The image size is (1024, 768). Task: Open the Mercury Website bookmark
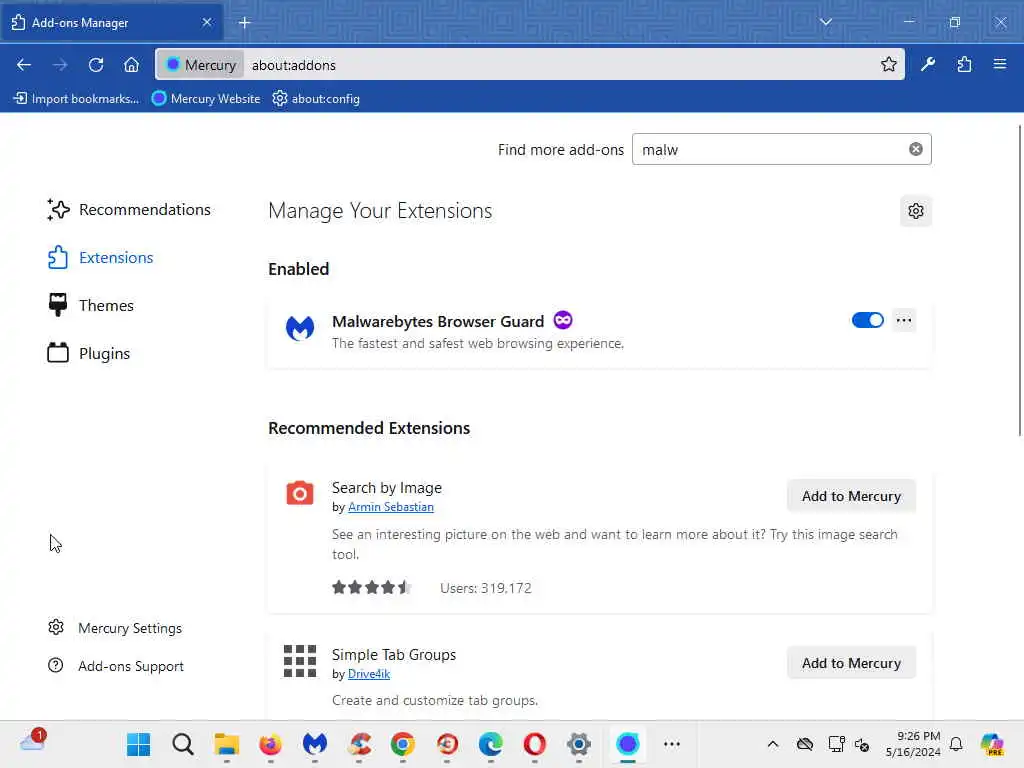pos(206,99)
